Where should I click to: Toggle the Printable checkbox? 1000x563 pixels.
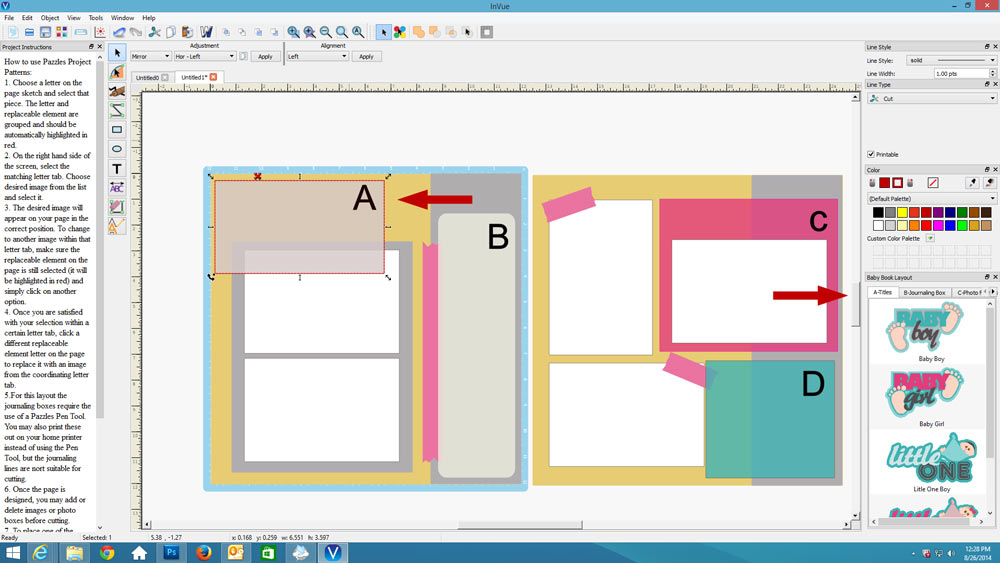[x=871, y=154]
